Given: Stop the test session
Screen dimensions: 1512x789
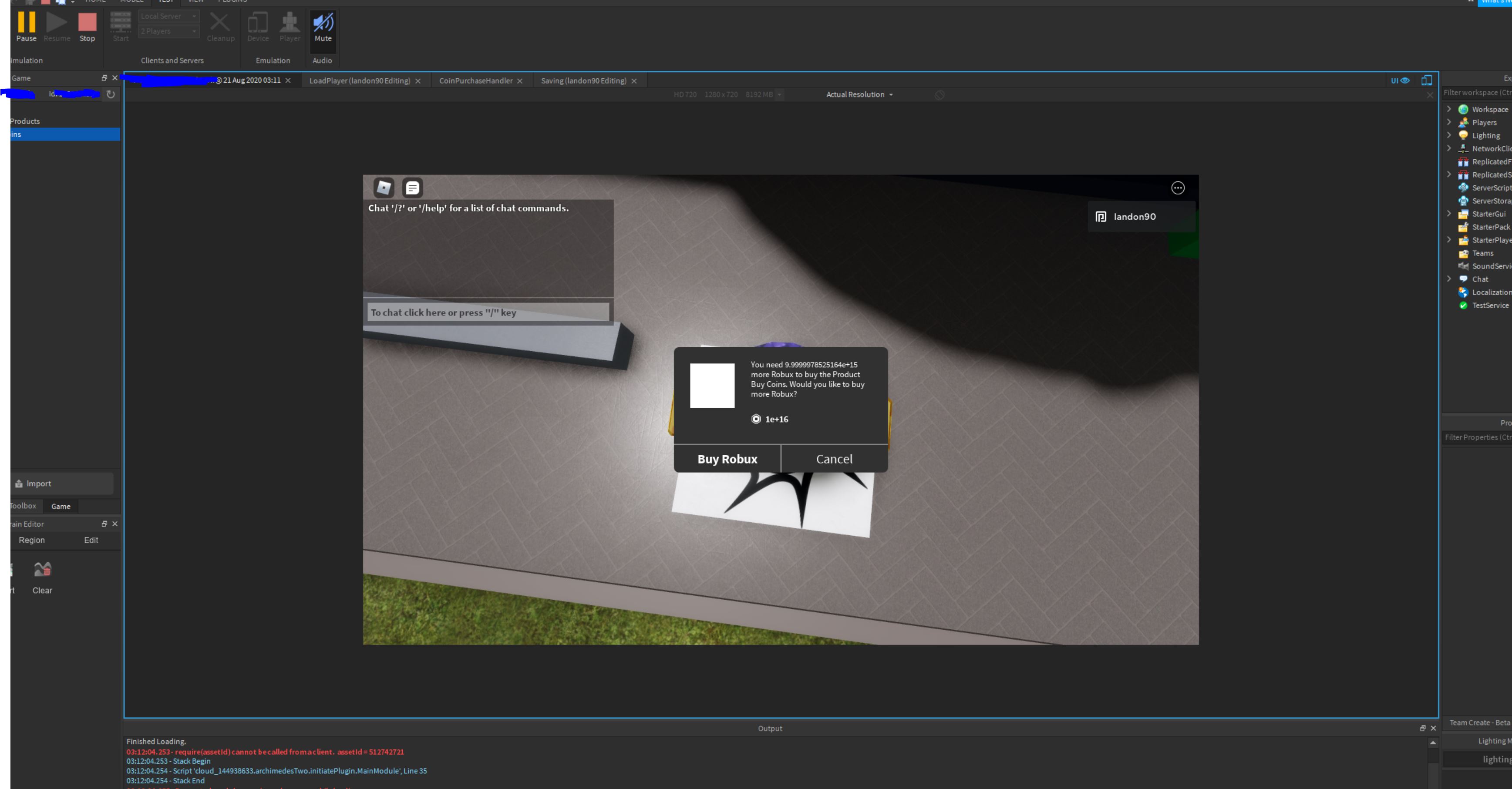Looking at the screenshot, I should pos(87,27).
